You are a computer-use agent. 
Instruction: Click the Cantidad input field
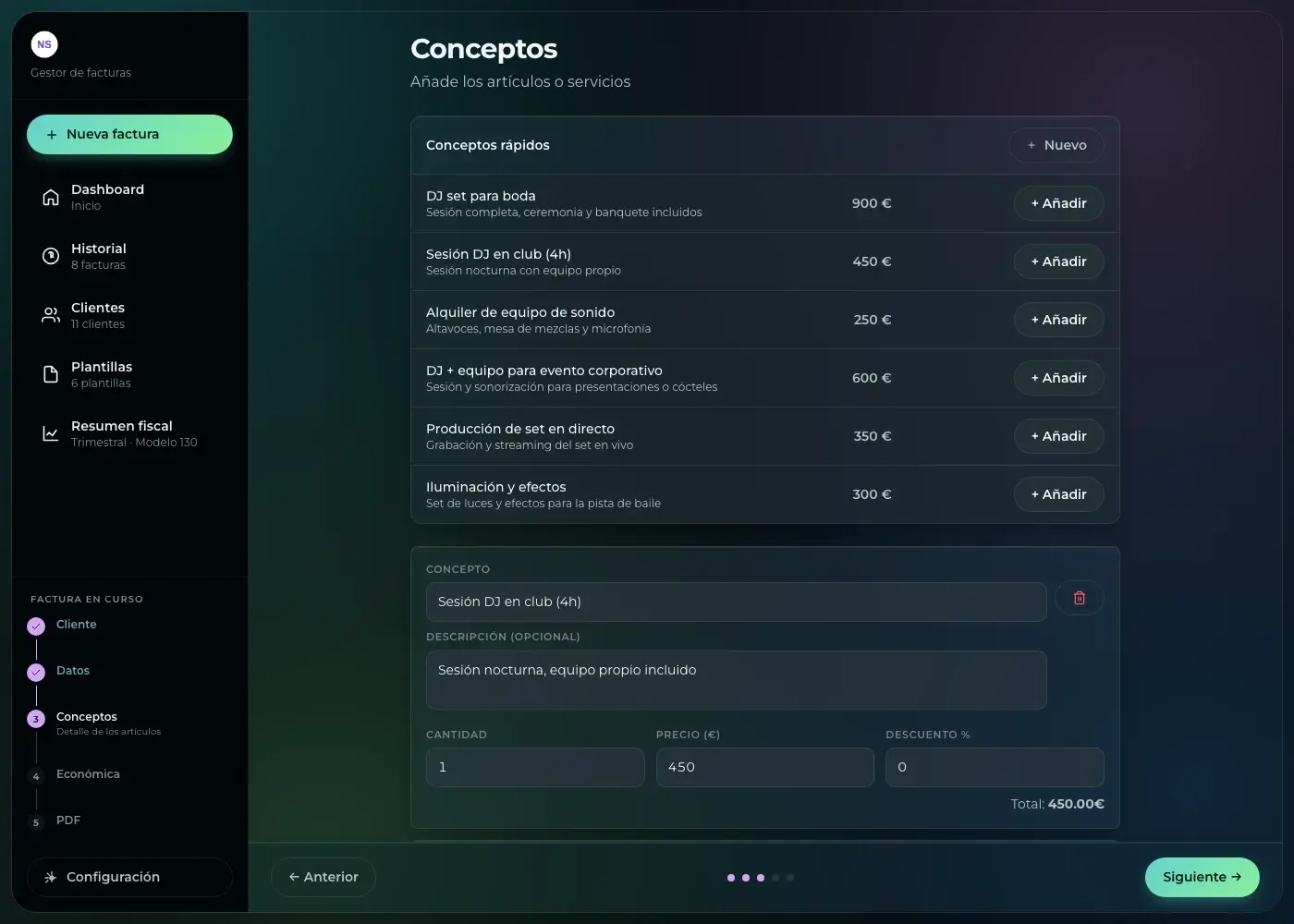[535, 767]
